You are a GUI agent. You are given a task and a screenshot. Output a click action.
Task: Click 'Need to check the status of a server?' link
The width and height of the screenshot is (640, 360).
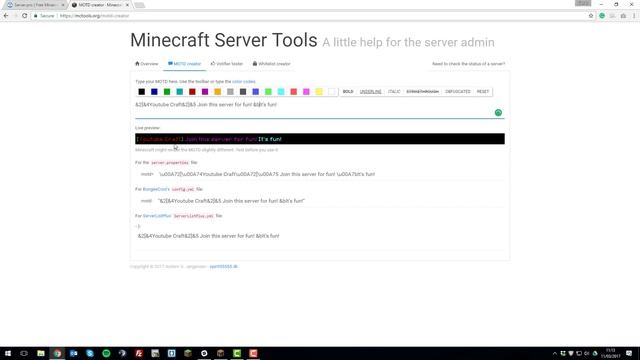468,64
